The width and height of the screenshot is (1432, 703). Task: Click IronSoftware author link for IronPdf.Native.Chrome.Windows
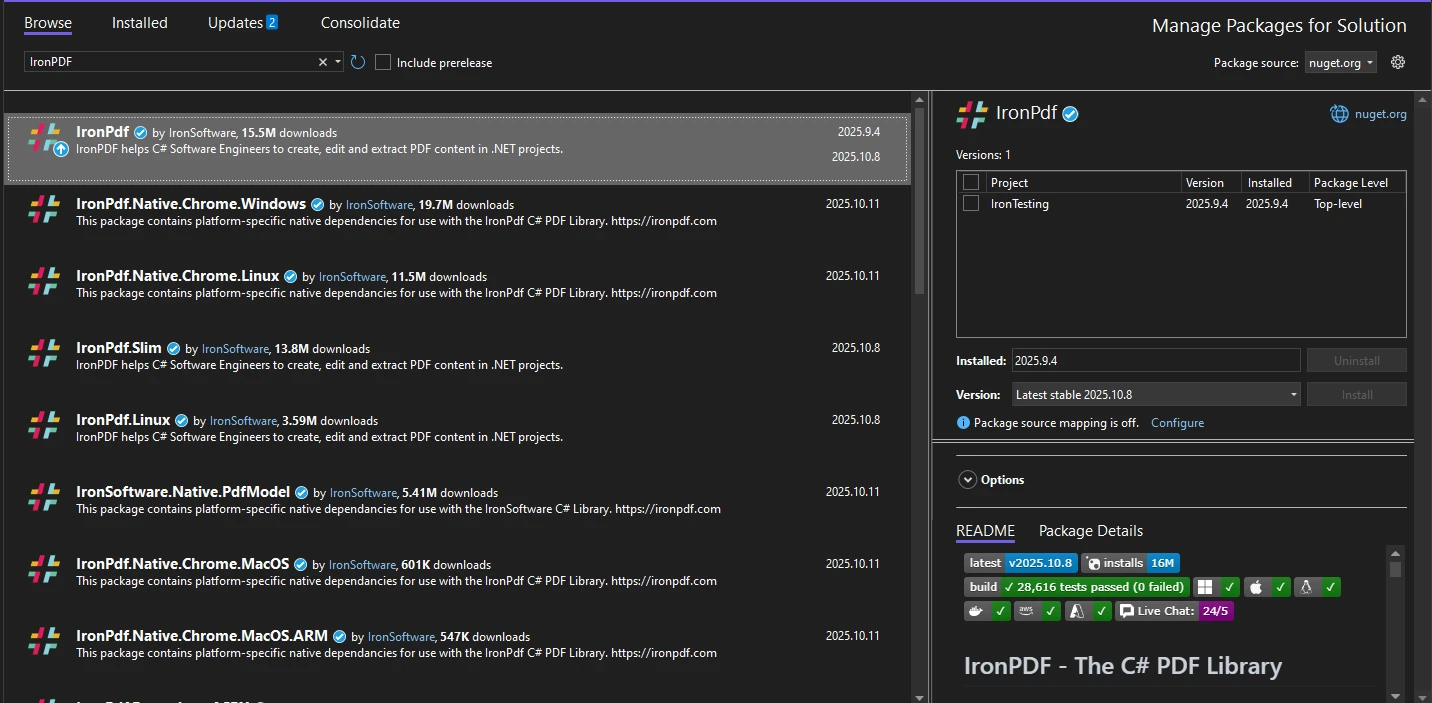(379, 205)
